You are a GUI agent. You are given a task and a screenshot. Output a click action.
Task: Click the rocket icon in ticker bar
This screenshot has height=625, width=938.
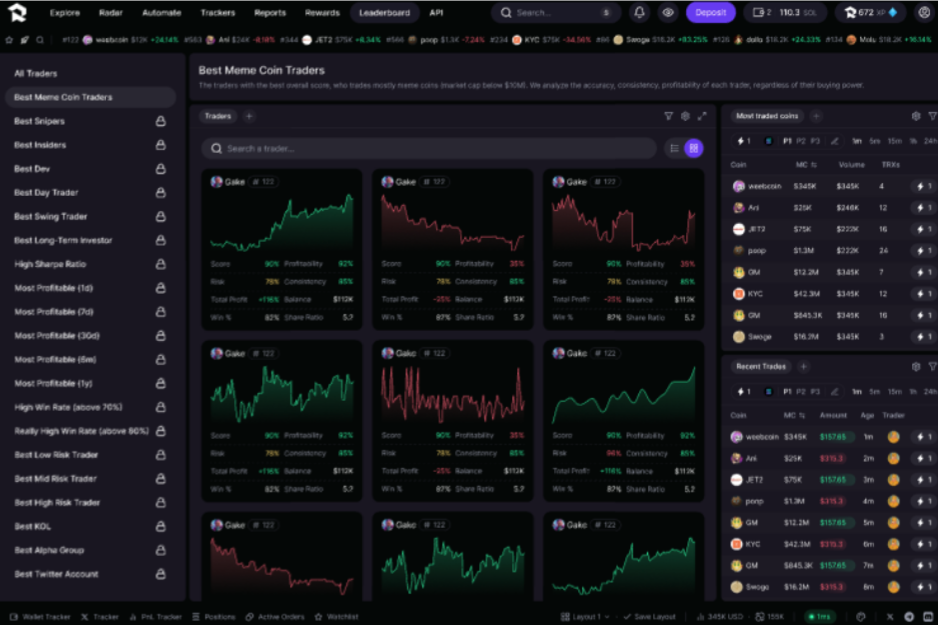click(x=24, y=40)
